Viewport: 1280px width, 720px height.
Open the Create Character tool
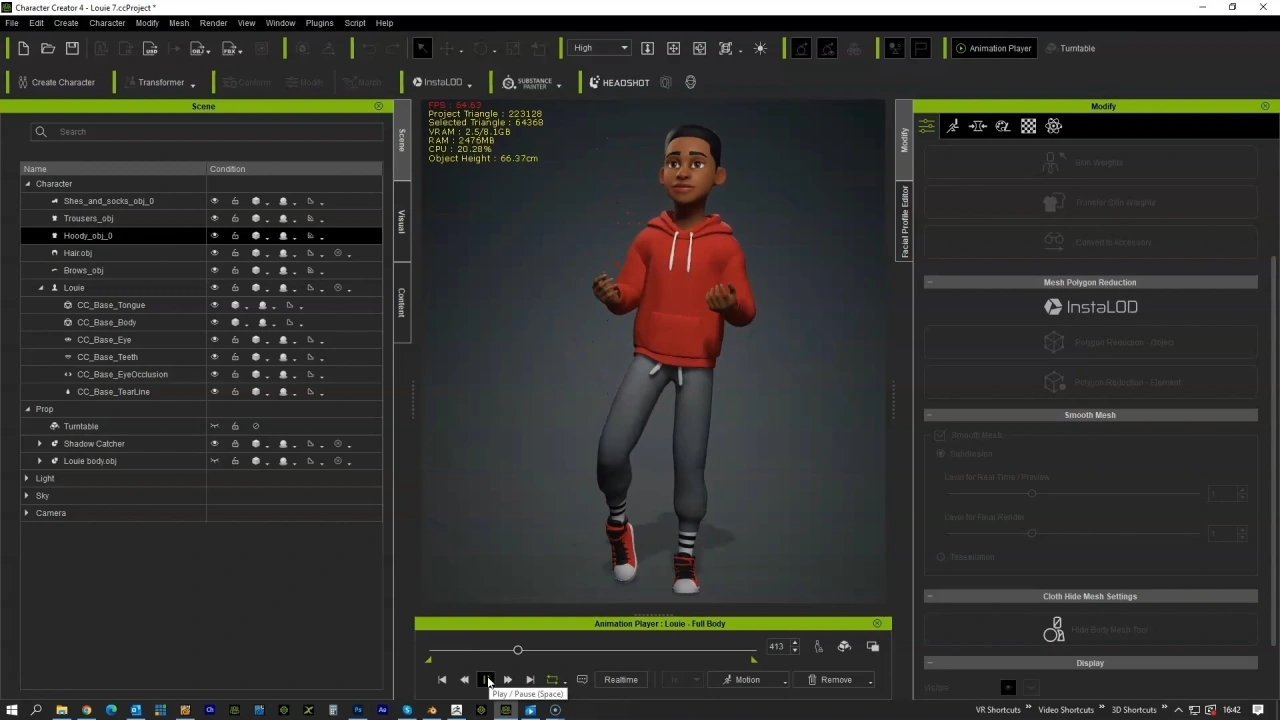tap(56, 83)
